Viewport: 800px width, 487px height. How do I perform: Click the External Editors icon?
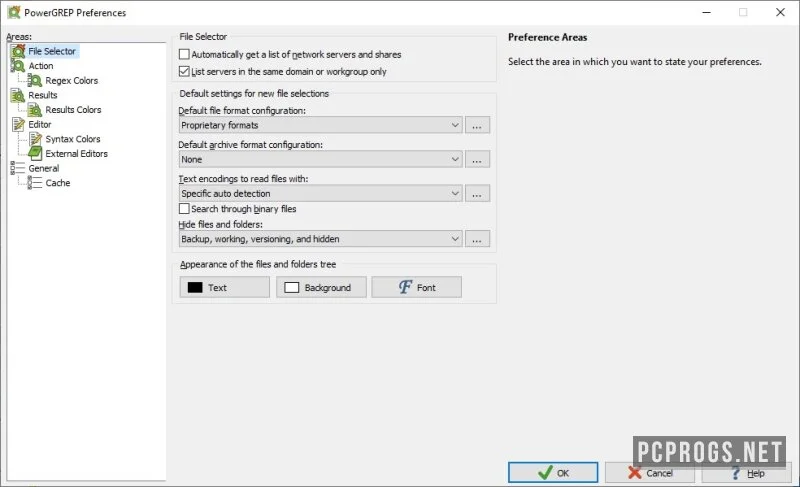coord(35,153)
